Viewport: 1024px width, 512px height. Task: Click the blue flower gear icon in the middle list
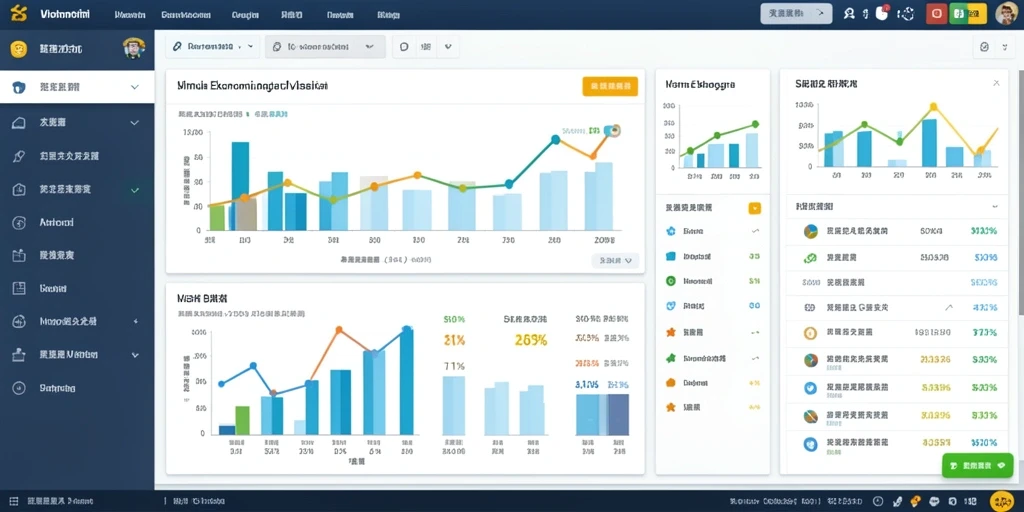670,231
